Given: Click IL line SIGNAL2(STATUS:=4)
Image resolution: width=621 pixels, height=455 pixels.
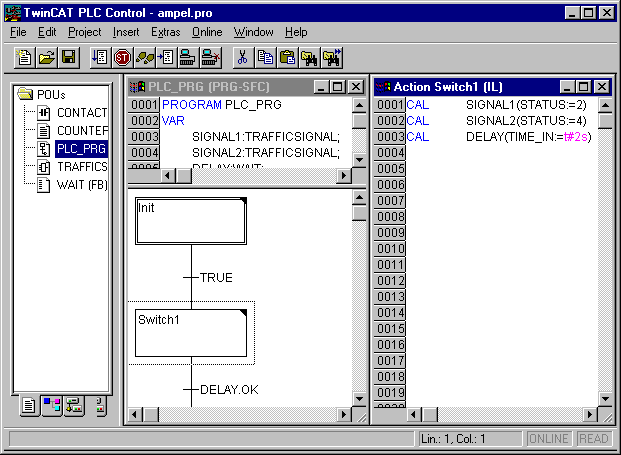Looking at the screenshot, I should (x=526, y=120).
